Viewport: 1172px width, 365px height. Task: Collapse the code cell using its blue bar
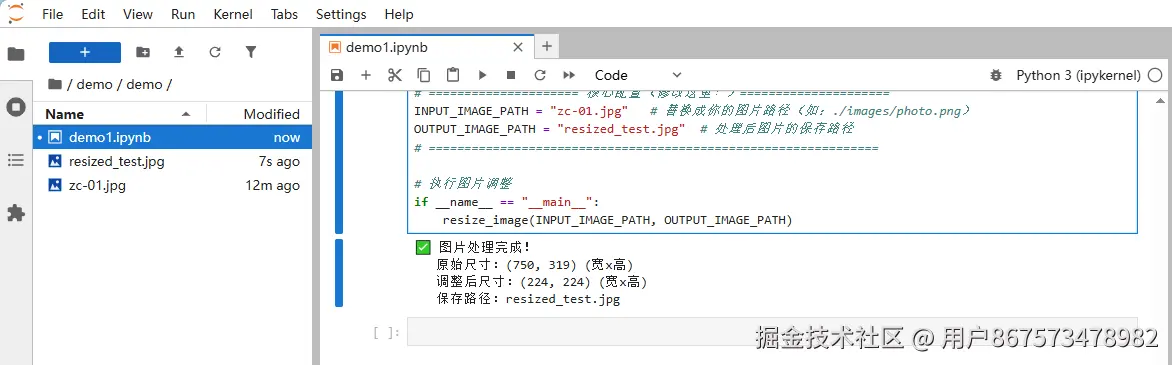(x=339, y=162)
